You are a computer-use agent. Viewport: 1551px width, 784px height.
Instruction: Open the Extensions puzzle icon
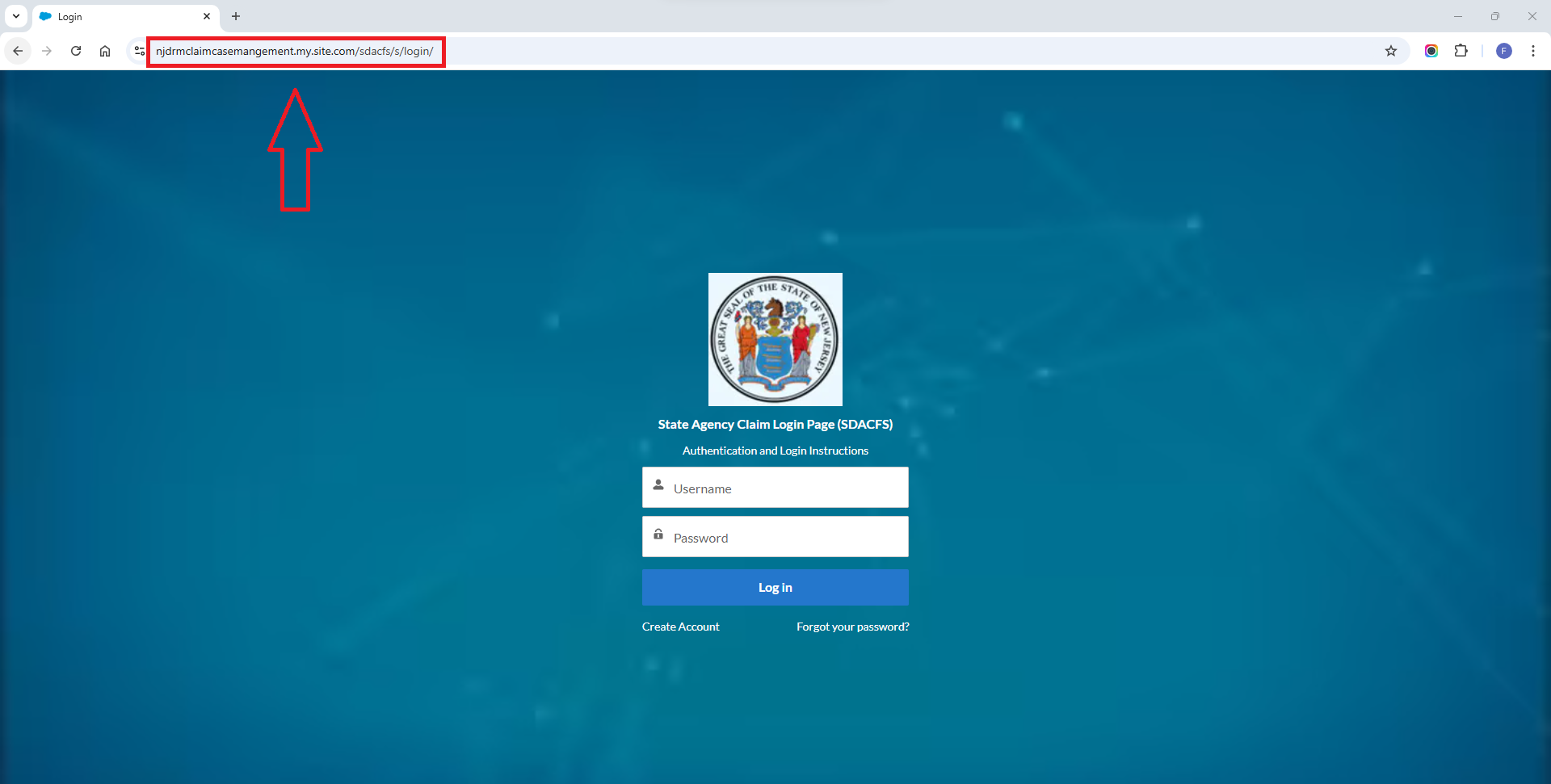click(1461, 51)
